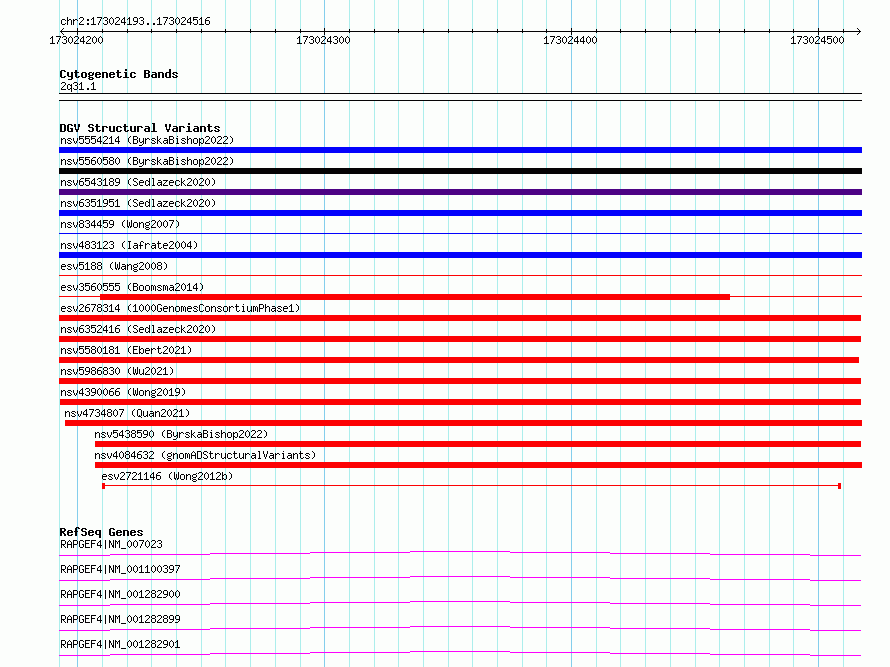
Task: Select nsv5580181 (Ebert2021) variant label
Action: (x=126, y=350)
